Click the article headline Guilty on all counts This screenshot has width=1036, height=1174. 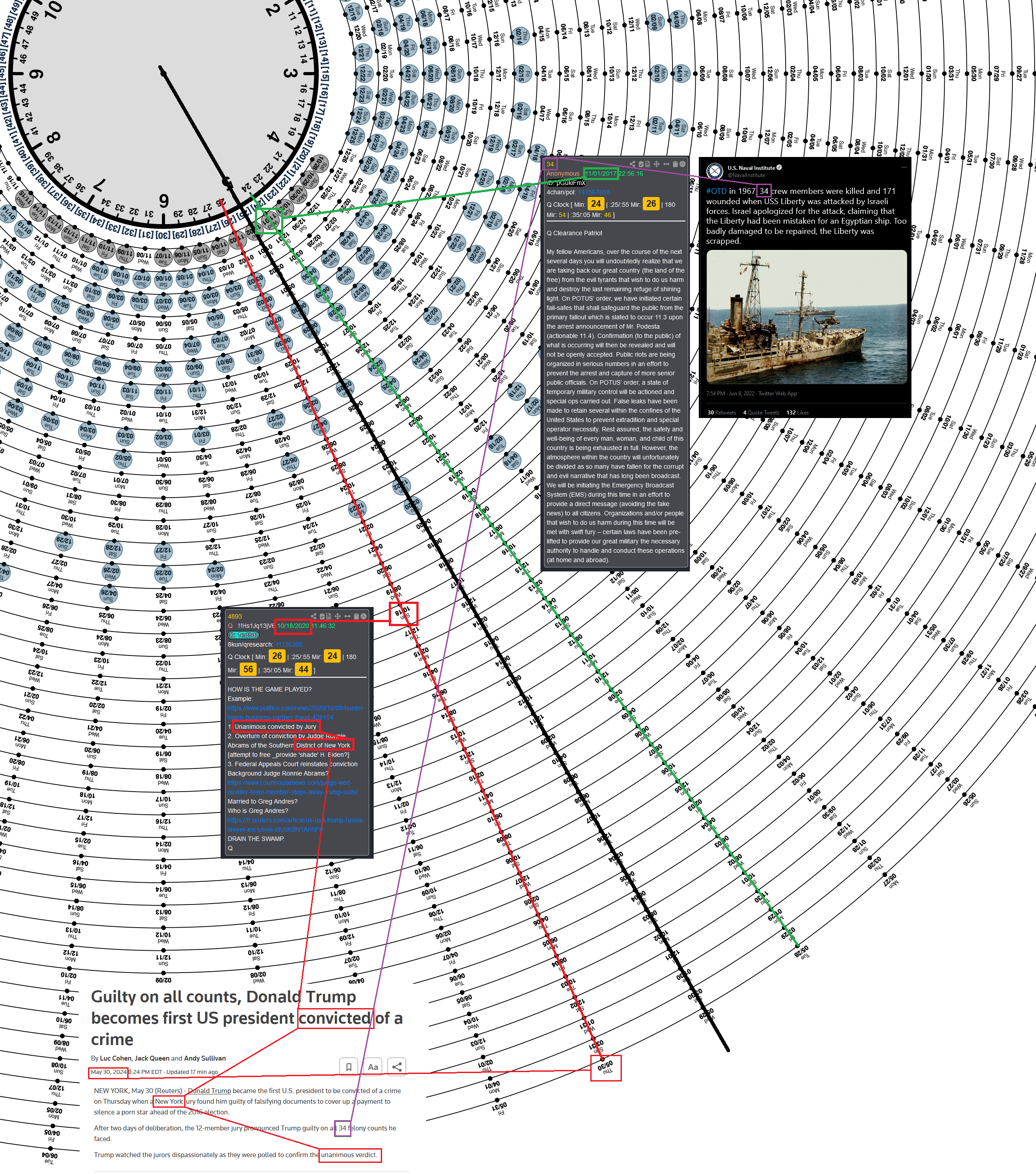247,1018
